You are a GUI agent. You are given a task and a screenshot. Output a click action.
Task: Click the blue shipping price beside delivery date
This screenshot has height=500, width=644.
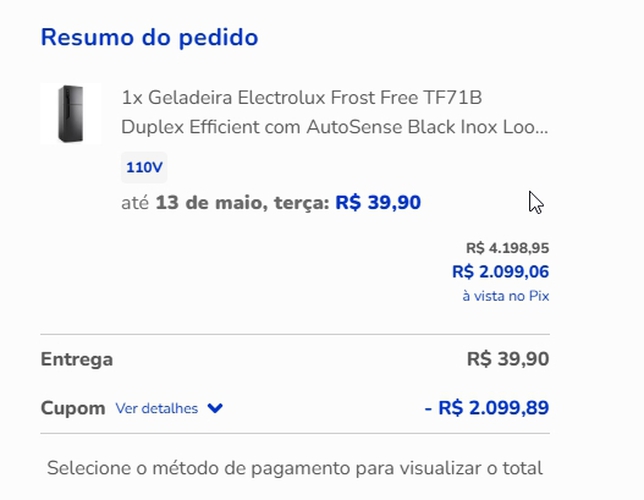click(378, 203)
